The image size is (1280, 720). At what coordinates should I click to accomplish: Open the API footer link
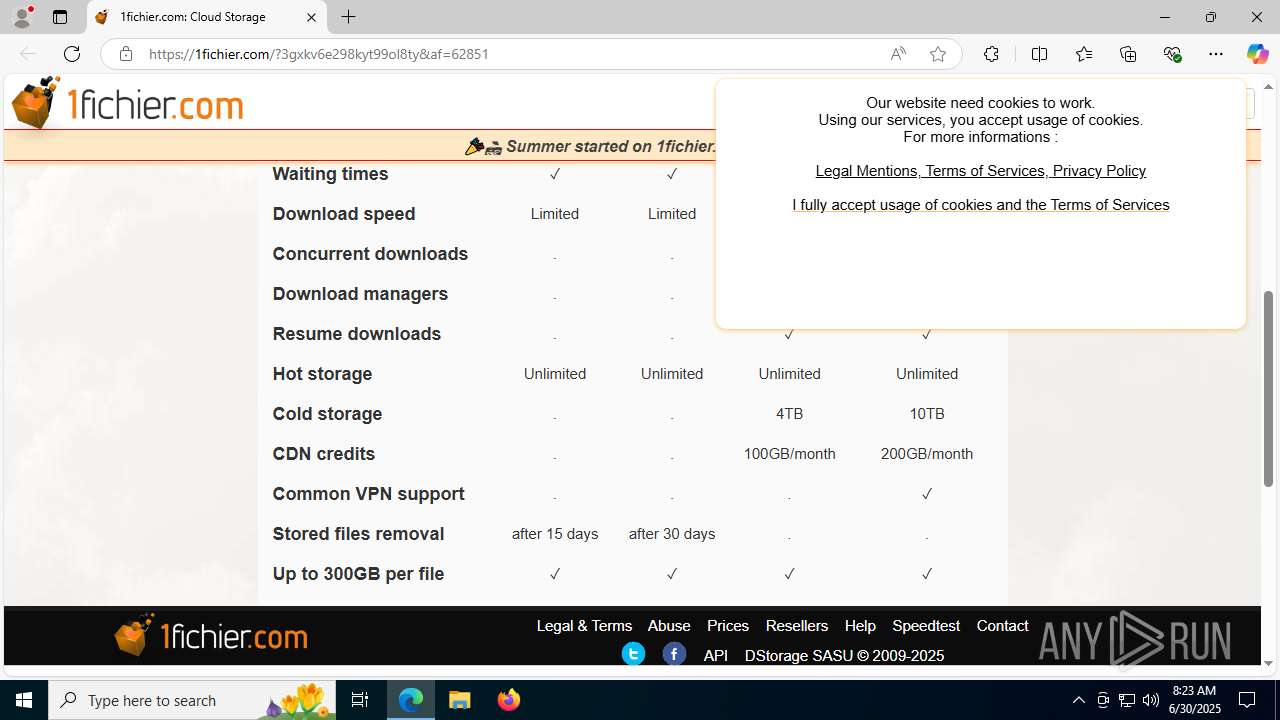716,655
